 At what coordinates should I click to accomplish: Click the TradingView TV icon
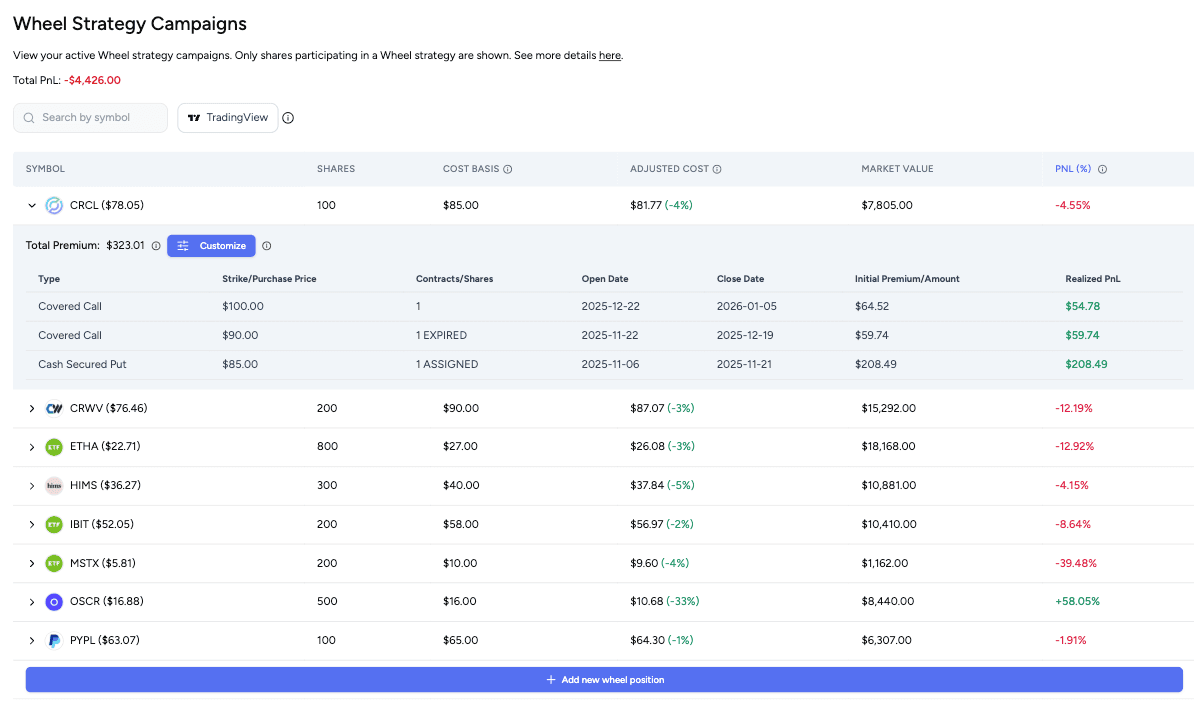pyautogui.click(x=193, y=117)
